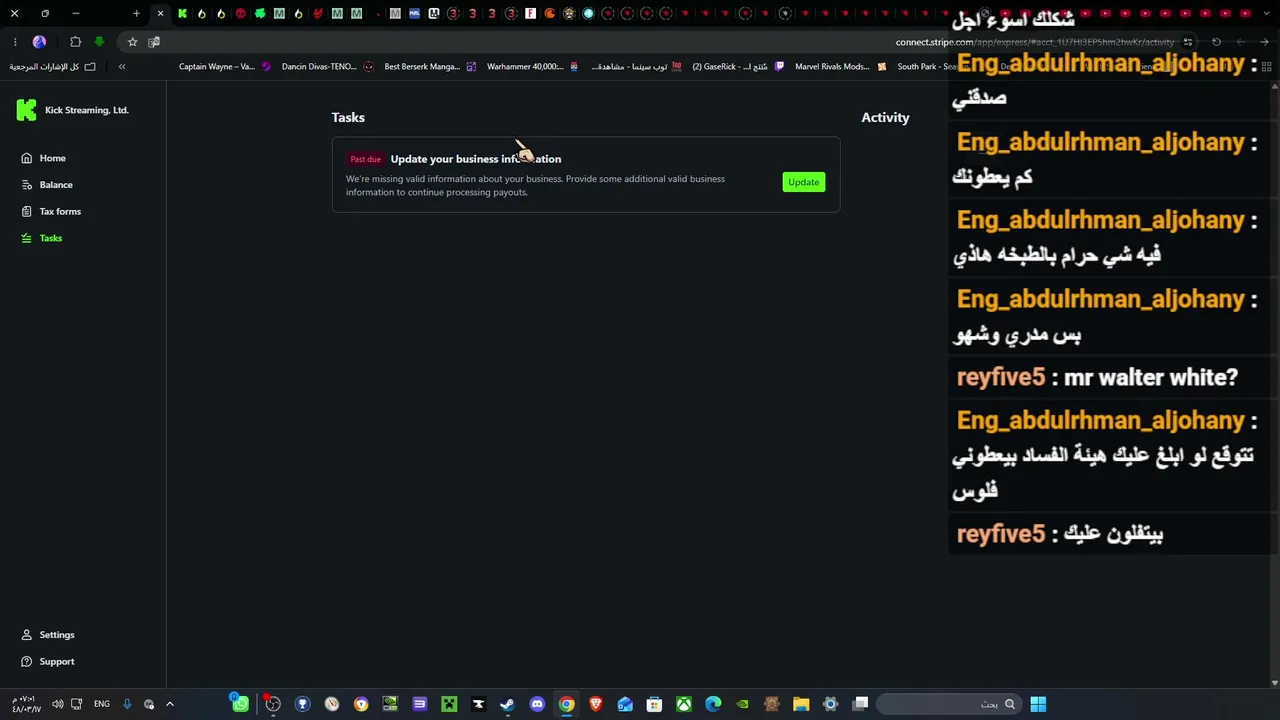Open the browser extensions puzzle icon

point(75,42)
